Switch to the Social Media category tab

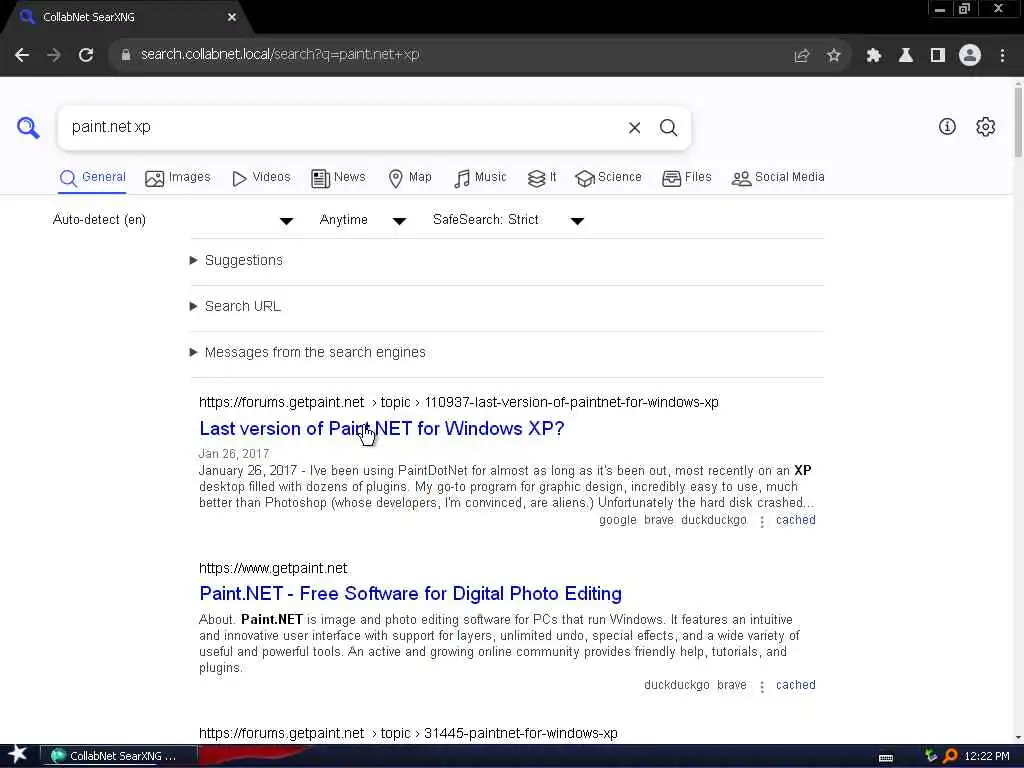click(778, 178)
